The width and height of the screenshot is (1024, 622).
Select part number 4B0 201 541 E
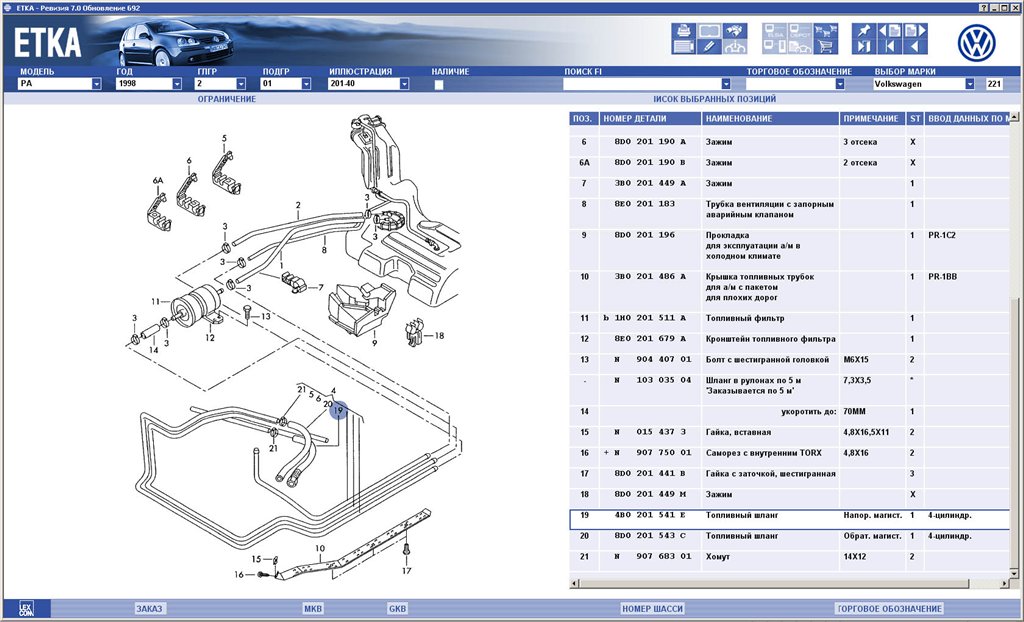coord(650,515)
